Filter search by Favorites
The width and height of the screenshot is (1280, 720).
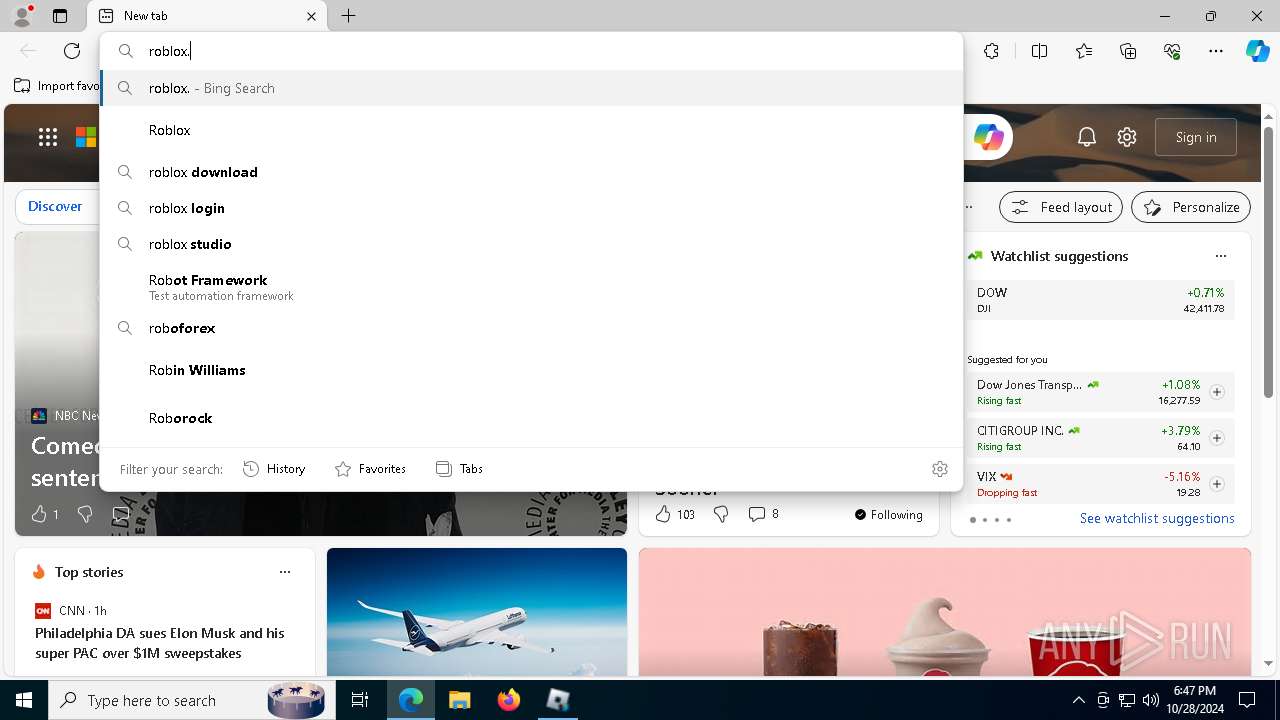(x=370, y=469)
